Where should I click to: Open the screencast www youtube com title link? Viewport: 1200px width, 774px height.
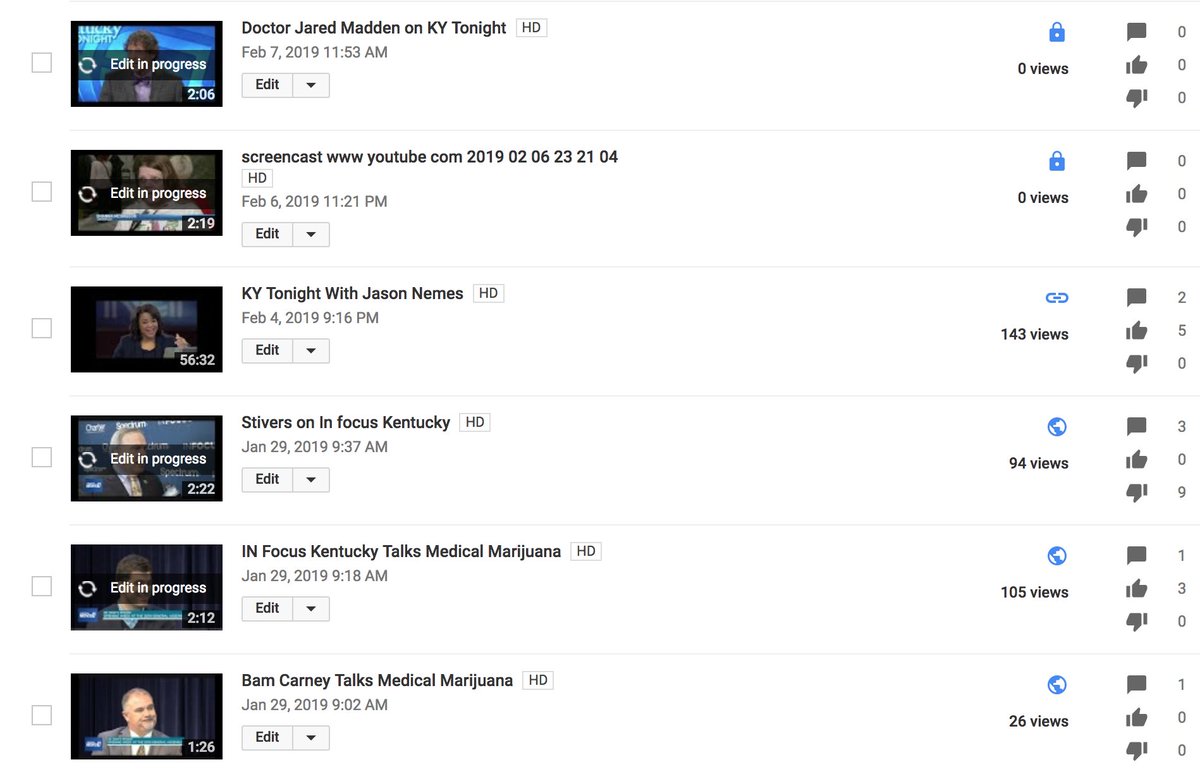tap(430, 157)
